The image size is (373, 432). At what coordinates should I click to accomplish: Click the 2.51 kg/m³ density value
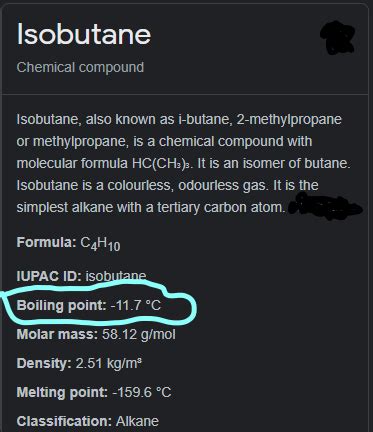click(109, 363)
